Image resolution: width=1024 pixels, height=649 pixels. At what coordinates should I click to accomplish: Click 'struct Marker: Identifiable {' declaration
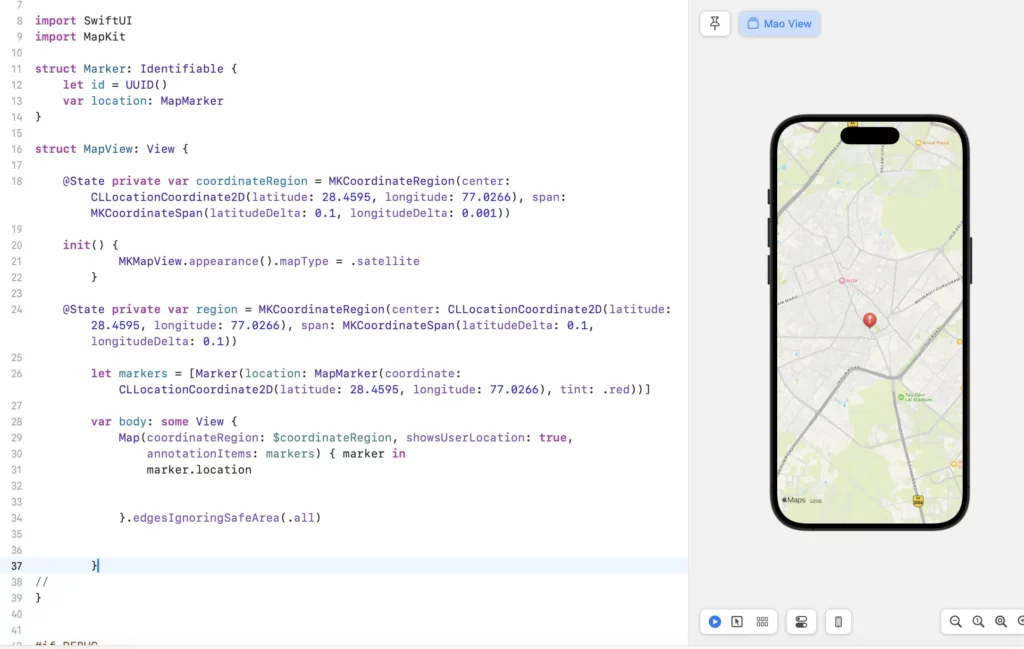click(x=136, y=69)
